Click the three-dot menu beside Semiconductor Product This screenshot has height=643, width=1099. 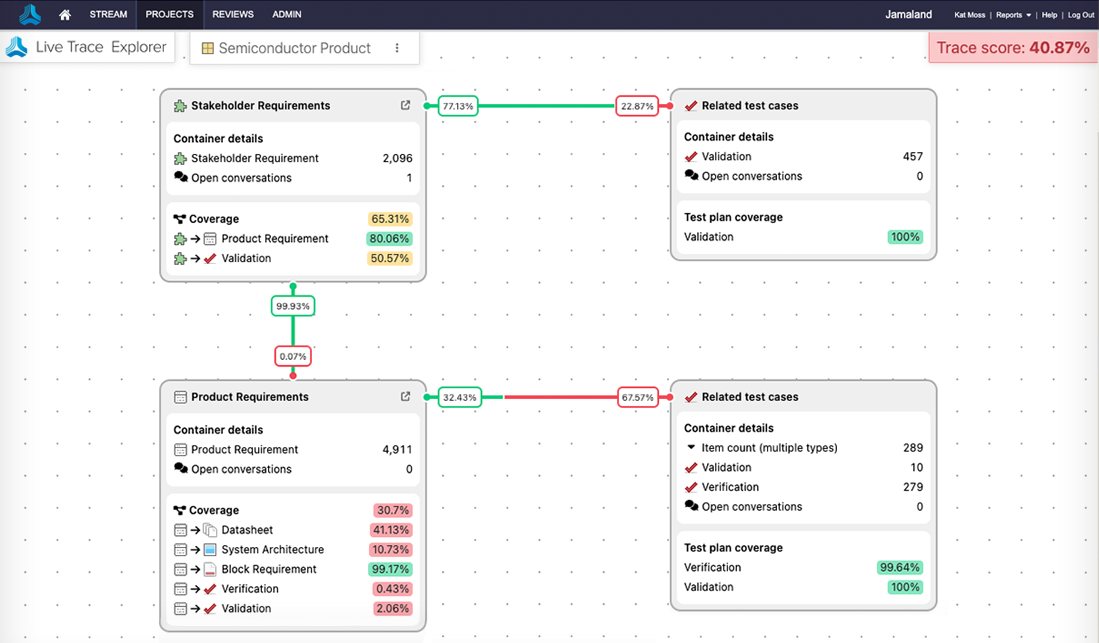pos(397,48)
